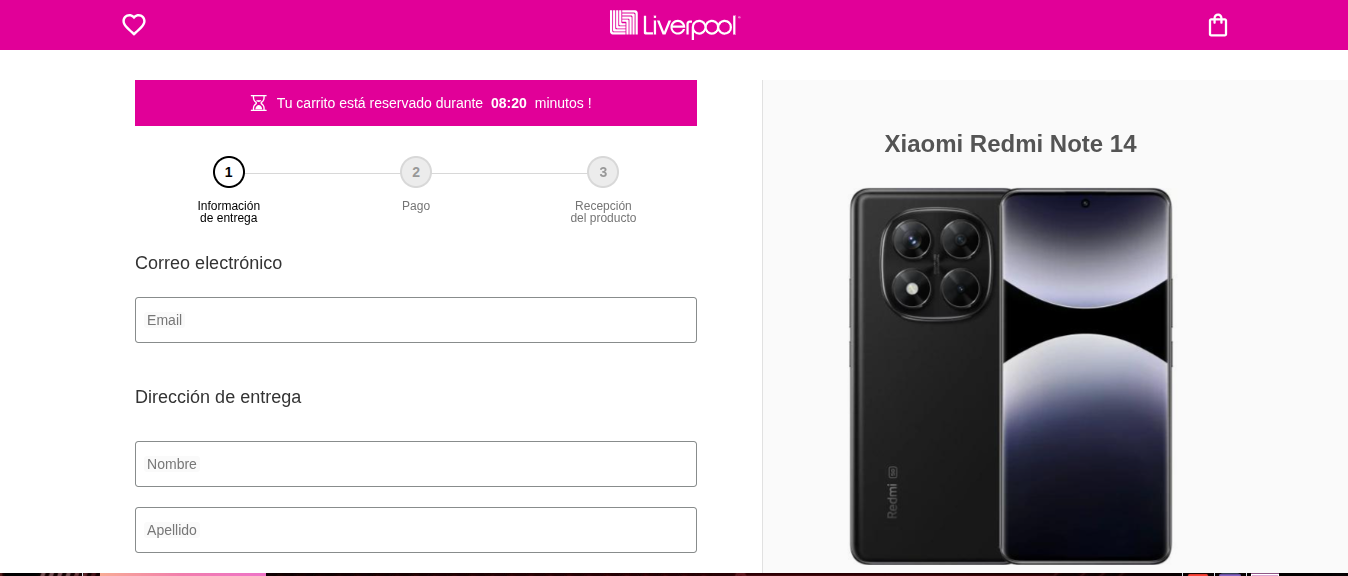Viewport: 1348px width, 576px height.
Task: Click the Liverpool logo in header
Action: (675, 24)
